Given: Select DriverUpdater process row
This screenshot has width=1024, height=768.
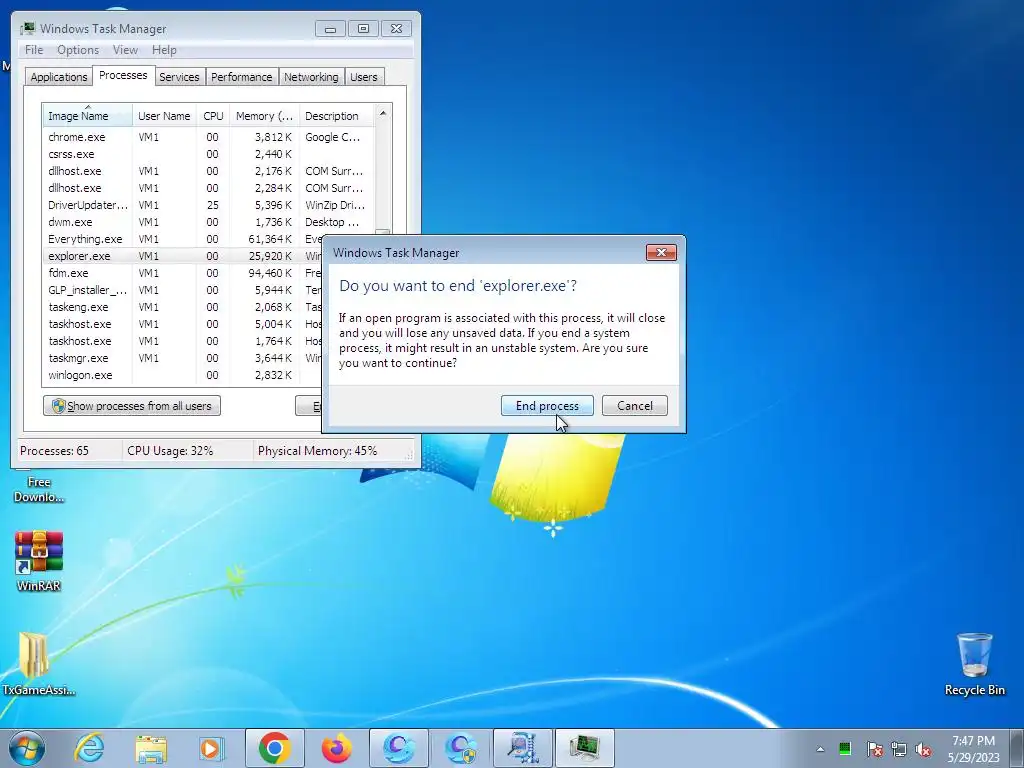Looking at the screenshot, I should [208, 205].
